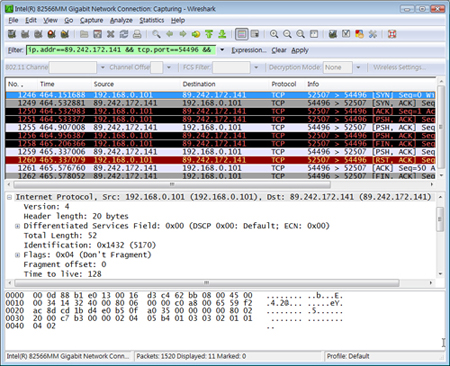Open the Channel Offset dropdown
The image size is (450, 366).
click(x=169, y=67)
